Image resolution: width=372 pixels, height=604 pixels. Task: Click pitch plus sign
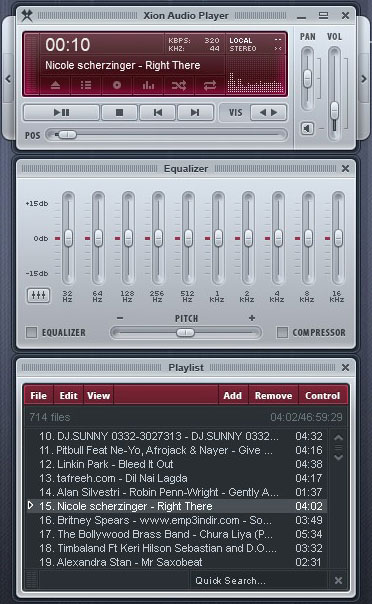point(252,318)
